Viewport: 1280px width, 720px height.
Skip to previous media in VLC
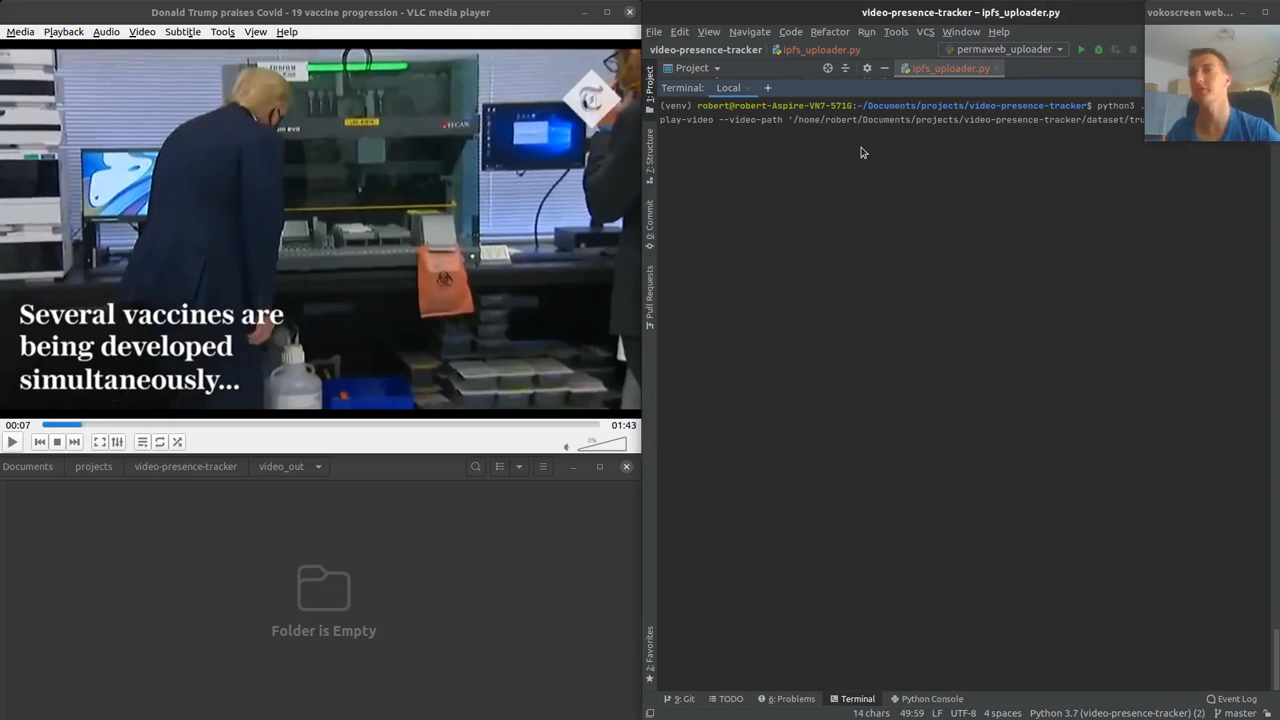[x=40, y=442]
